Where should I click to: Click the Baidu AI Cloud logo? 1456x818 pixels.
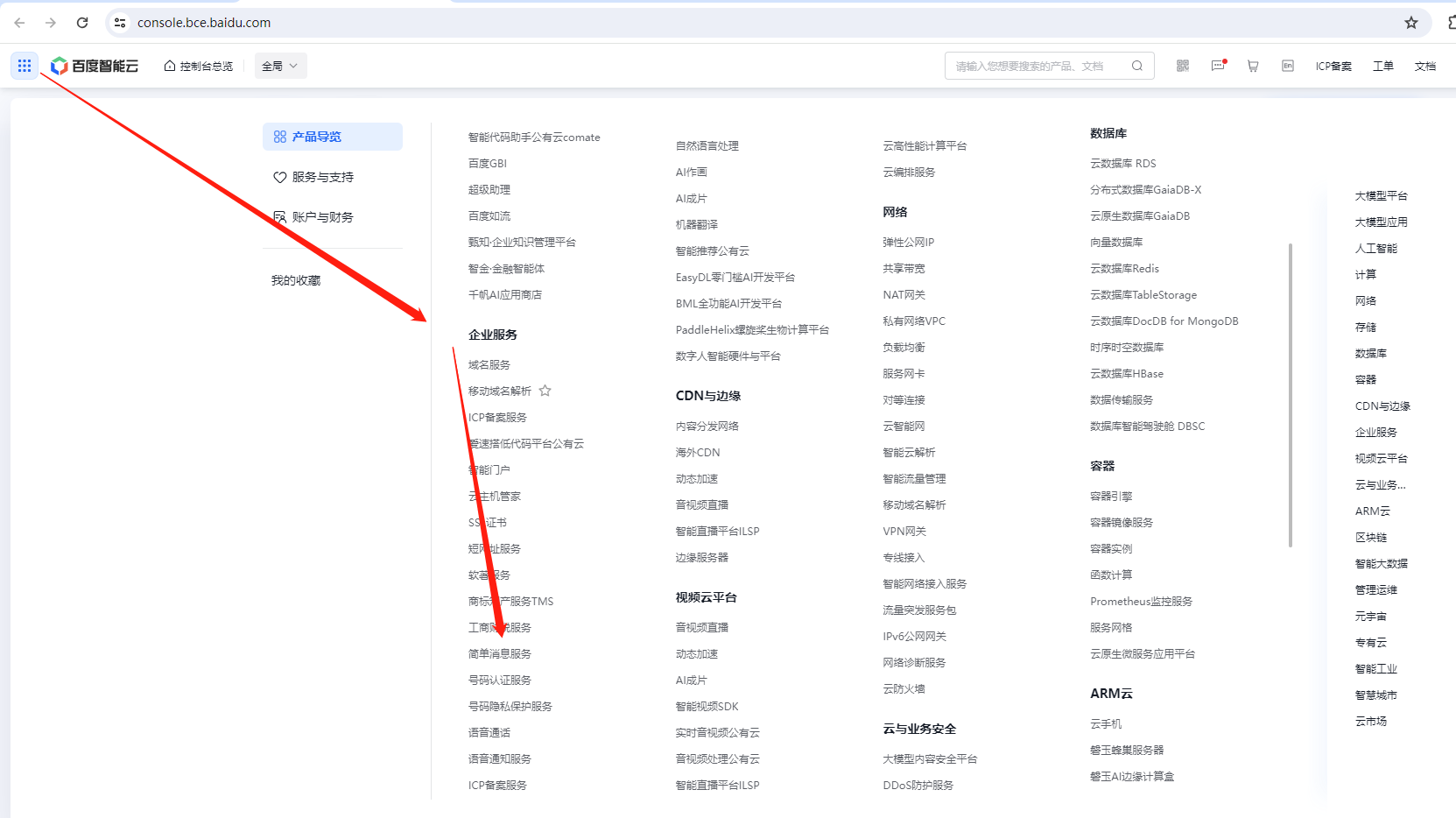95,66
